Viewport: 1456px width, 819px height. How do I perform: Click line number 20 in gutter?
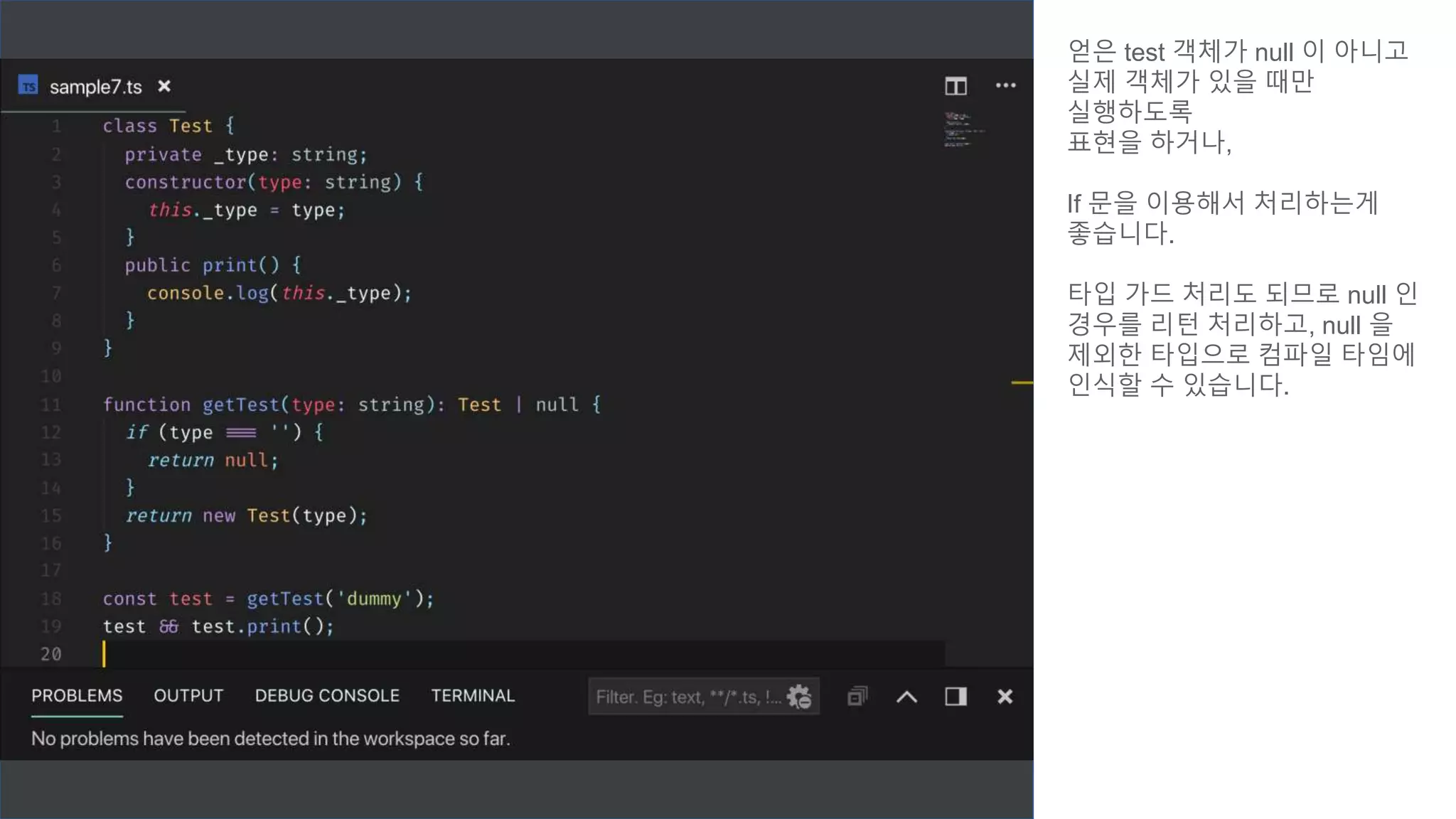point(50,654)
